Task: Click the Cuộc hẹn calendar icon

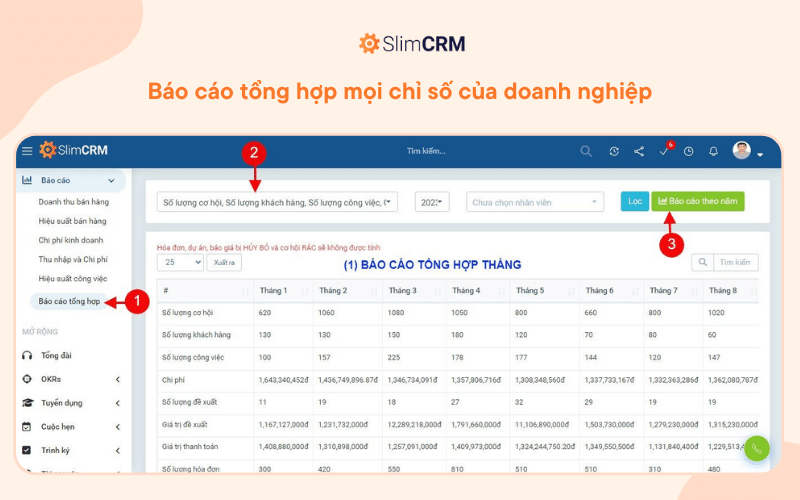Action: (27, 427)
